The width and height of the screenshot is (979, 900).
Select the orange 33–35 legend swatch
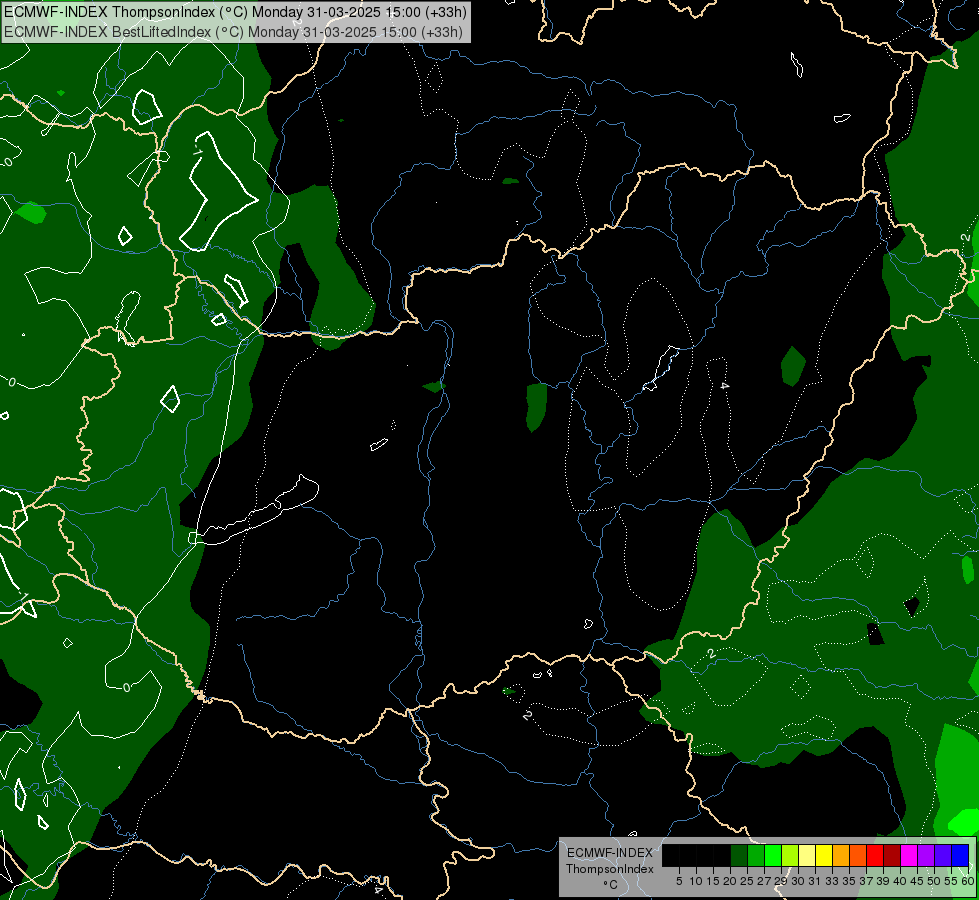point(841,855)
